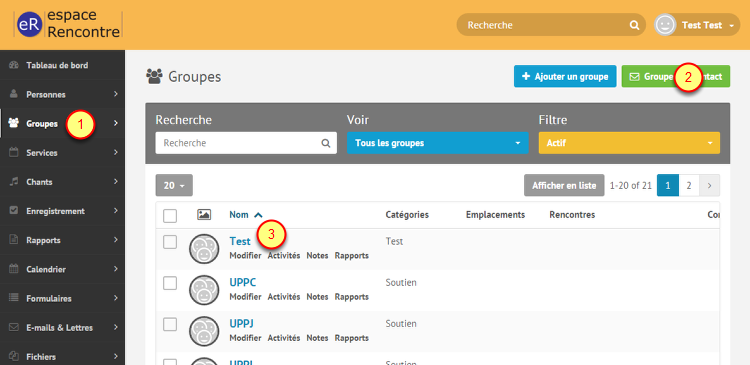The image size is (750, 365).
Task: Click the magnifier icon in groups Recherche field
Action: [326, 143]
